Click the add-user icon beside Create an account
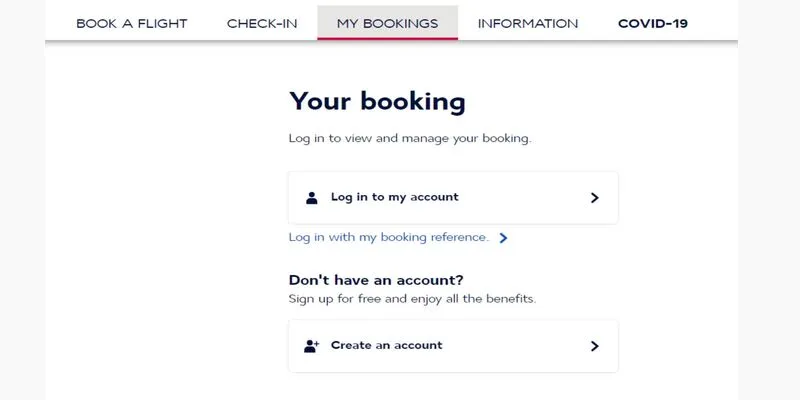The width and height of the screenshot is (800, 400). click(x=312, y=346)
